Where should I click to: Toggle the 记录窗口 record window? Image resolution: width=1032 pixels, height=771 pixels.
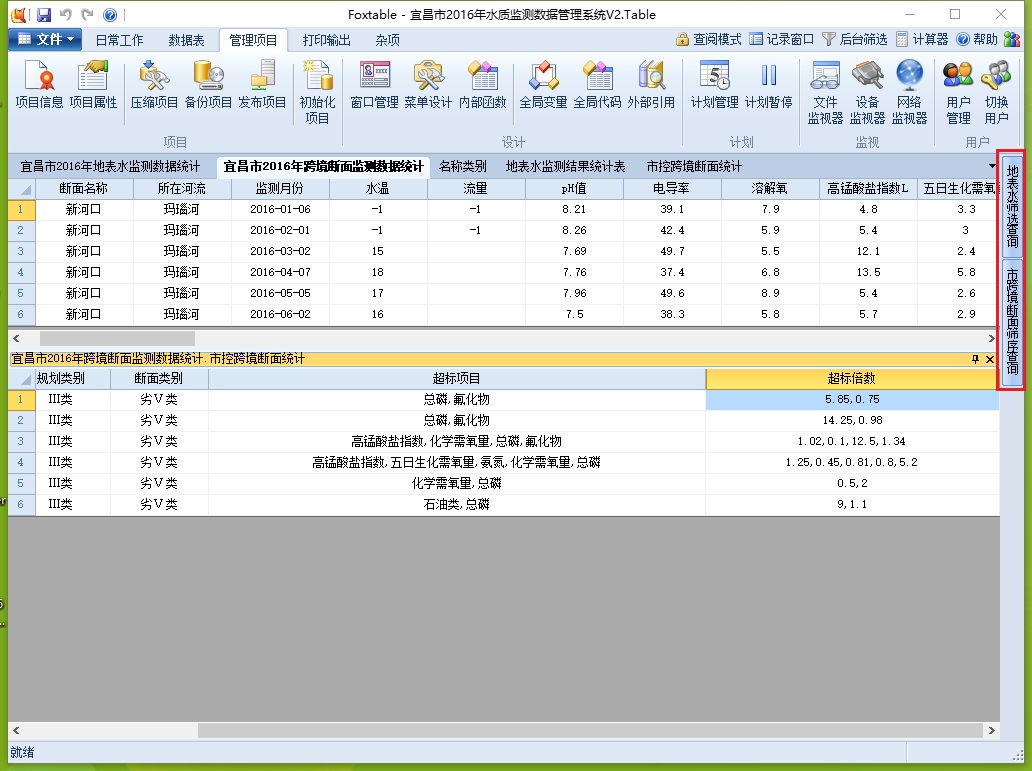pos(781,40)
